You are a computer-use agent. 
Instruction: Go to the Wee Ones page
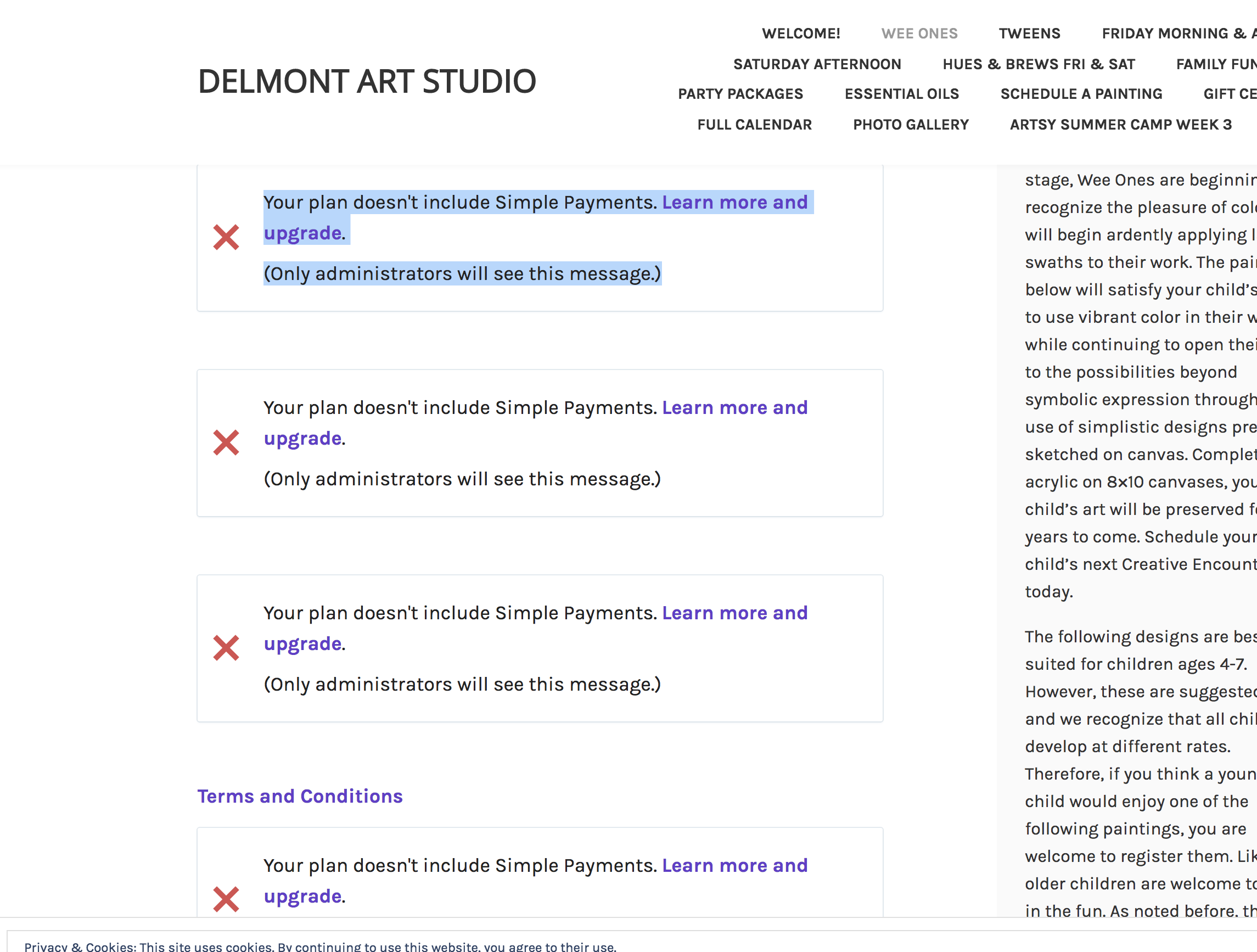pyautogui.click(x=919, y=33)
